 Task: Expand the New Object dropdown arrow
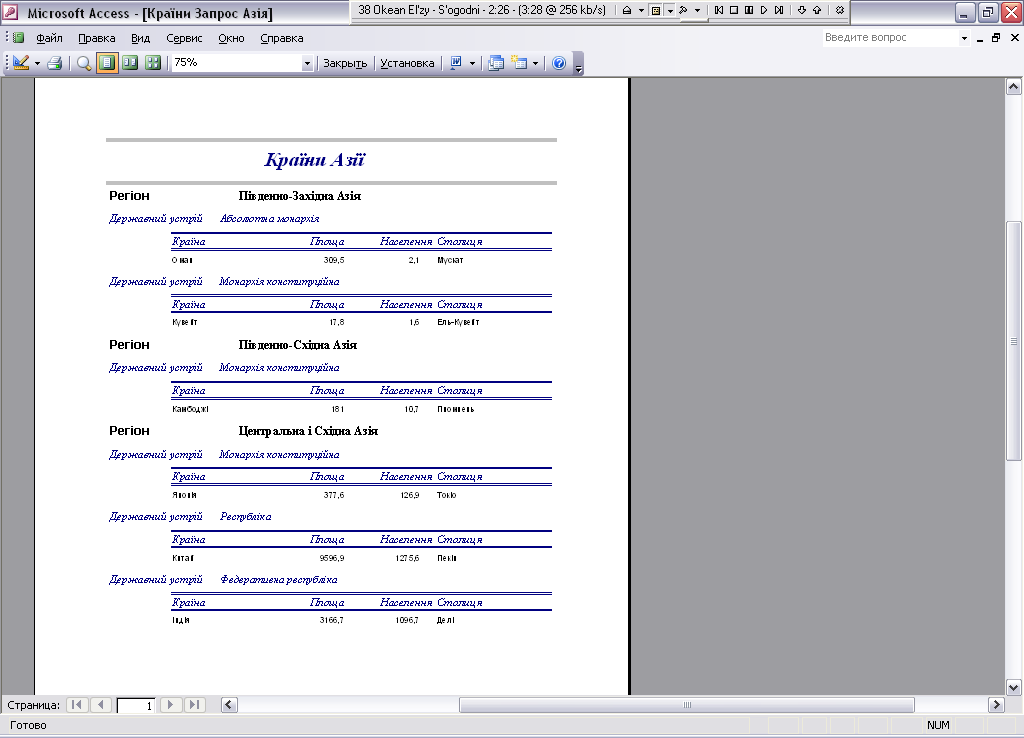tap(536, 63)
